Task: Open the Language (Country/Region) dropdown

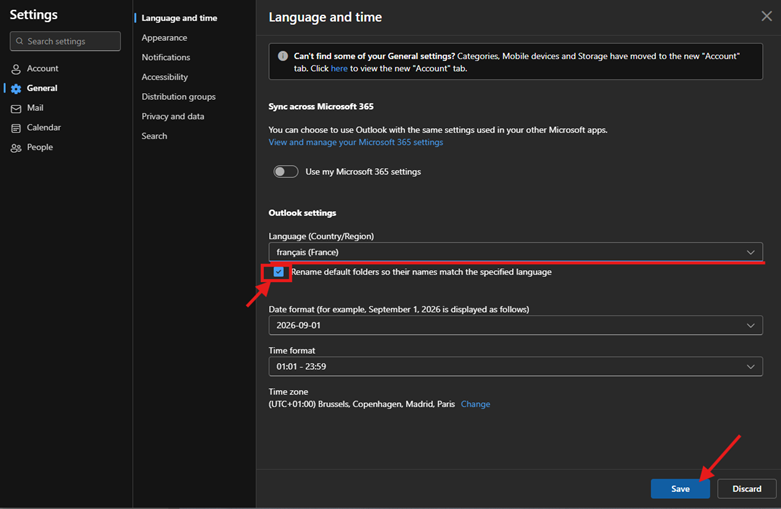Action: tap(515, 253)
